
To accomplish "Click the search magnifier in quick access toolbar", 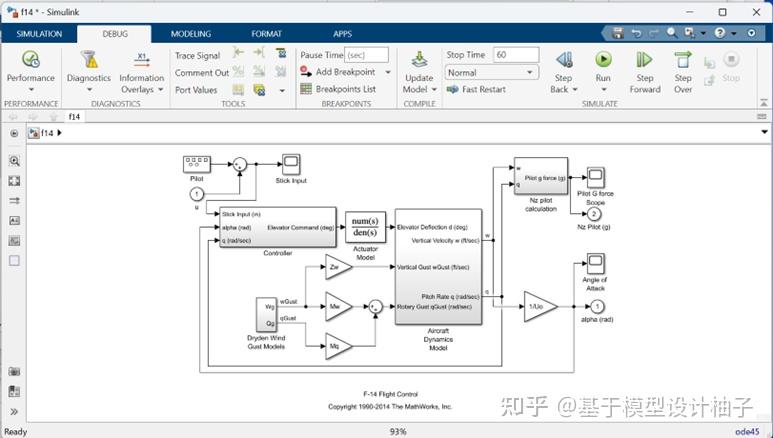I will coord(671,33).
